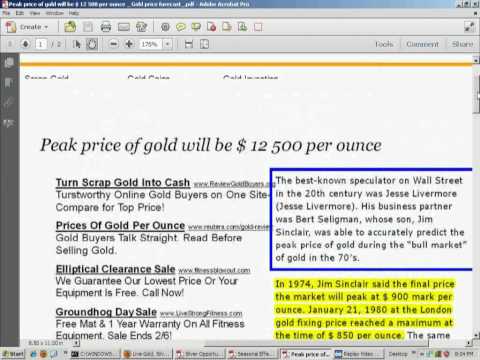The width and height of the screenshot is (480, 360).
Task: Click the Open file folder icon
Action: pyautogui.click(x=70, y=27)
